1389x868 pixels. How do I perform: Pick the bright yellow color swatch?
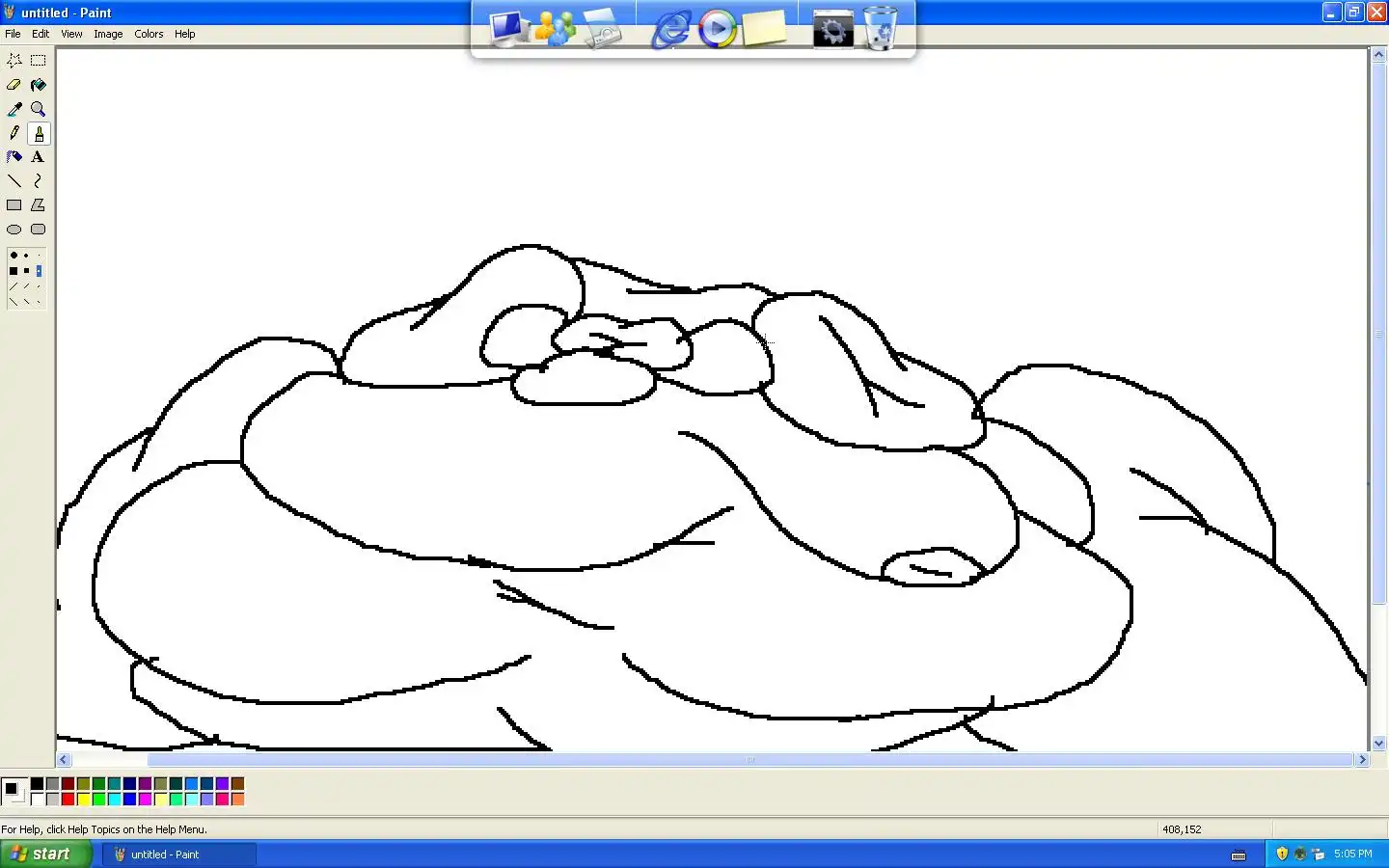[83, 799]
